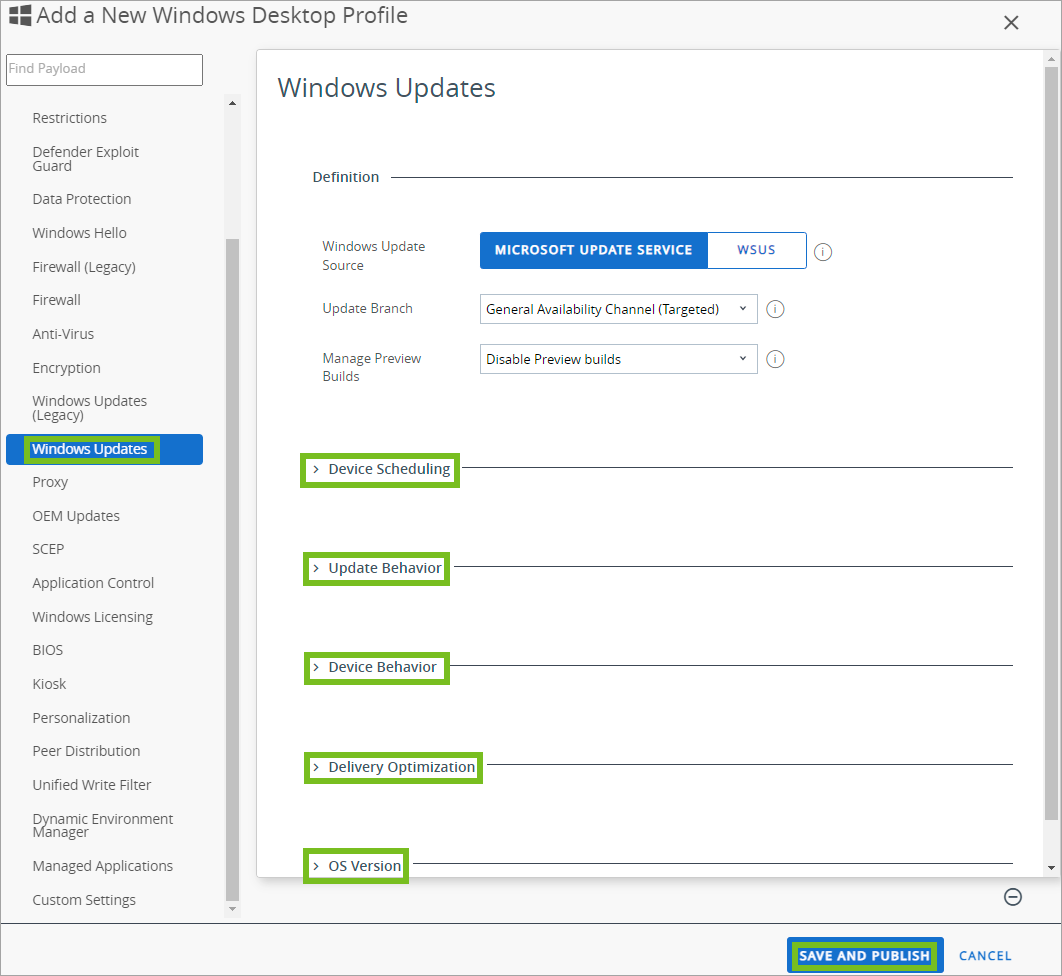Open the Managed Applications payload
The width and height of the screenshot is (1062, 976).
[102, 866]
